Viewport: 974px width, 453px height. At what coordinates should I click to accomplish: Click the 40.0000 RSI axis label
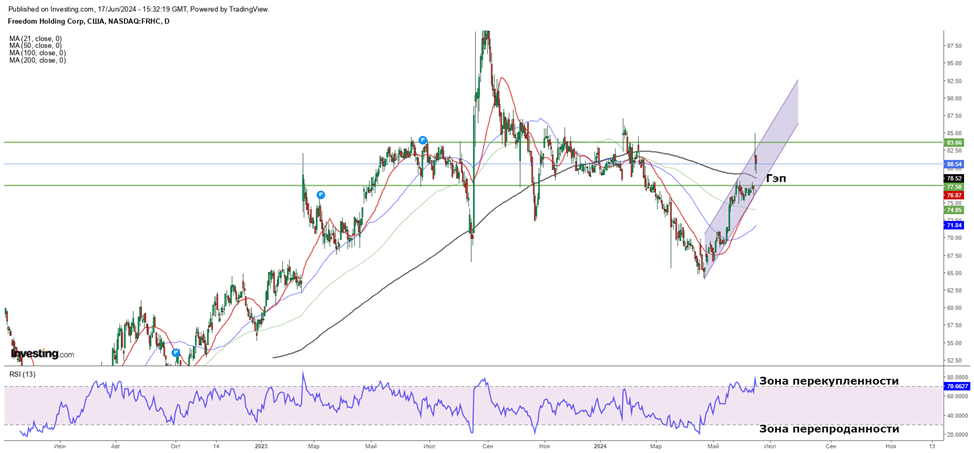[957, 416]
